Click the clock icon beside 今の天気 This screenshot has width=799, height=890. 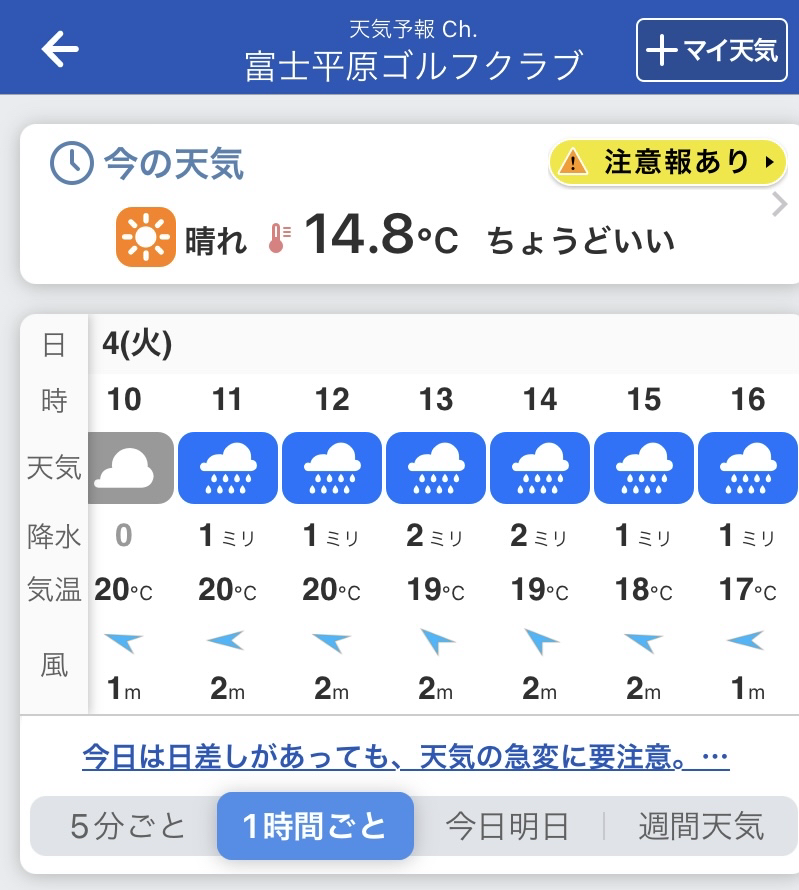coord(72,163)
